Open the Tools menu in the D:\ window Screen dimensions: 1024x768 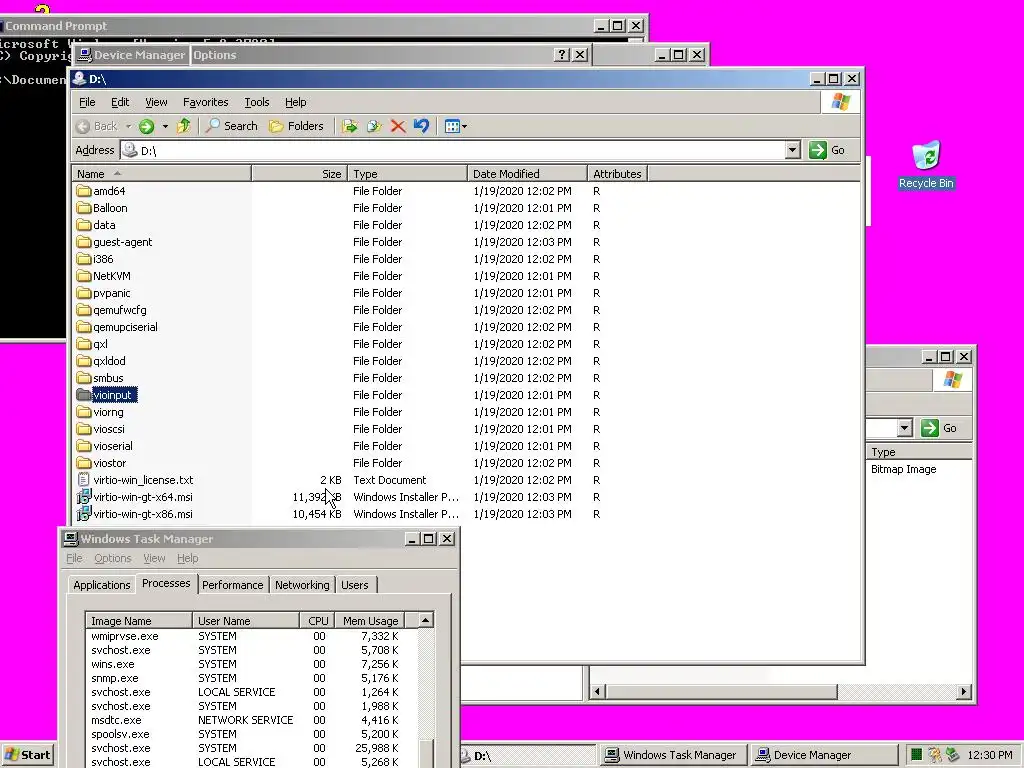point(257,102)
